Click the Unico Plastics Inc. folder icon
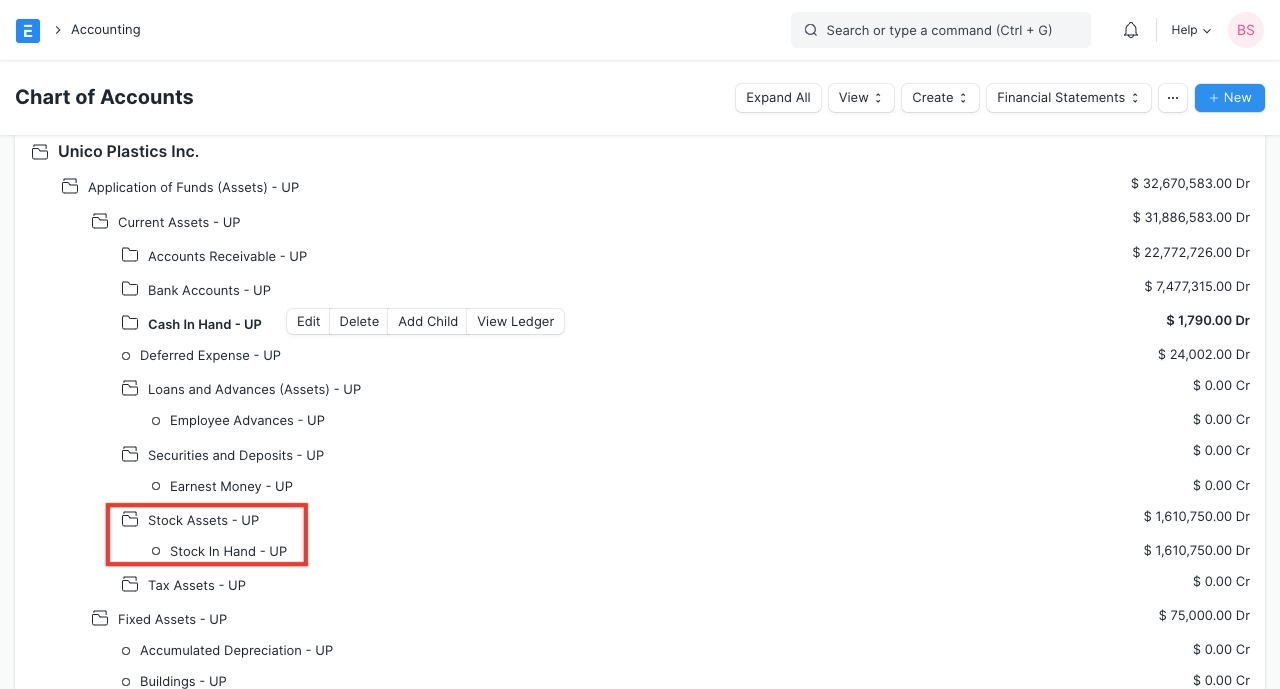This screenshot has width=1280, height=689. pyautogui.click(x=40, y=152)
